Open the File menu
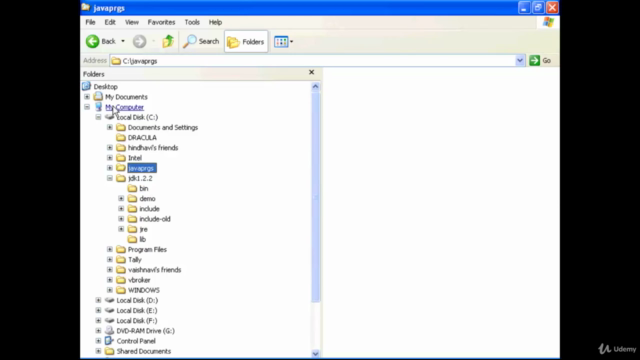 [x=90, y=22]
